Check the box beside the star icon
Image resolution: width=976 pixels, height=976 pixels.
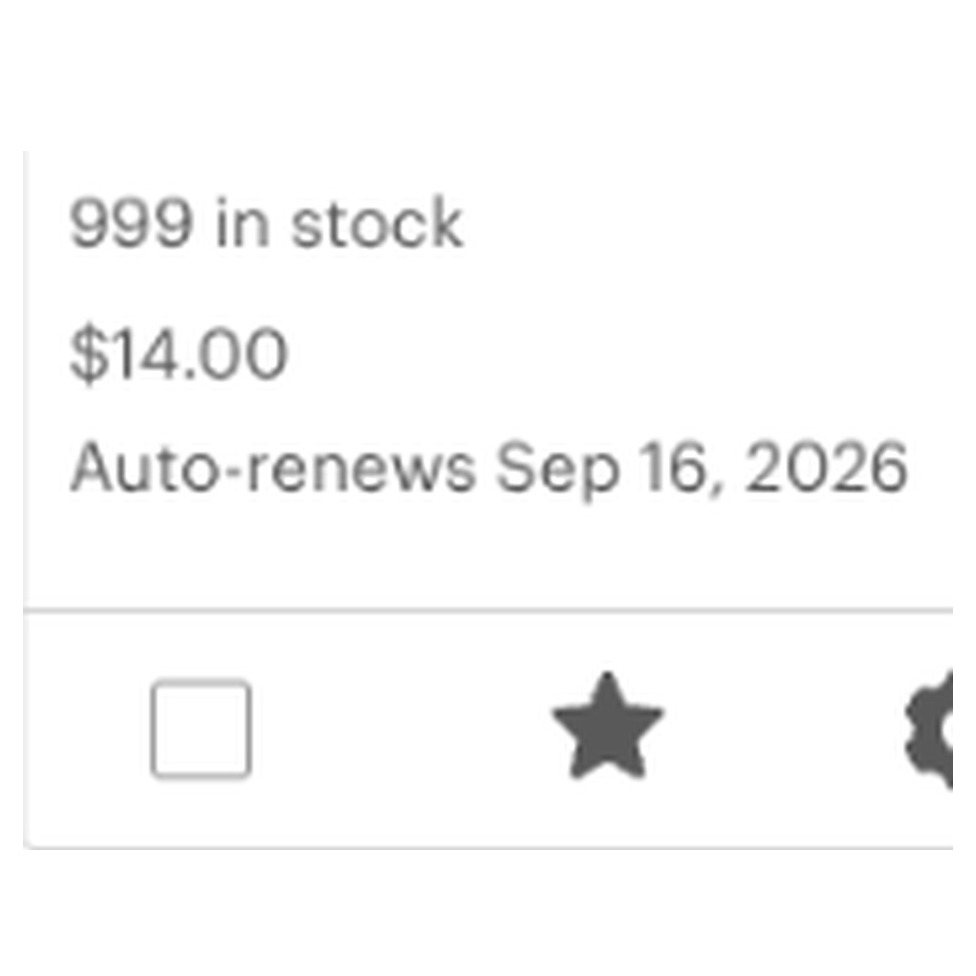click(201, 729)
